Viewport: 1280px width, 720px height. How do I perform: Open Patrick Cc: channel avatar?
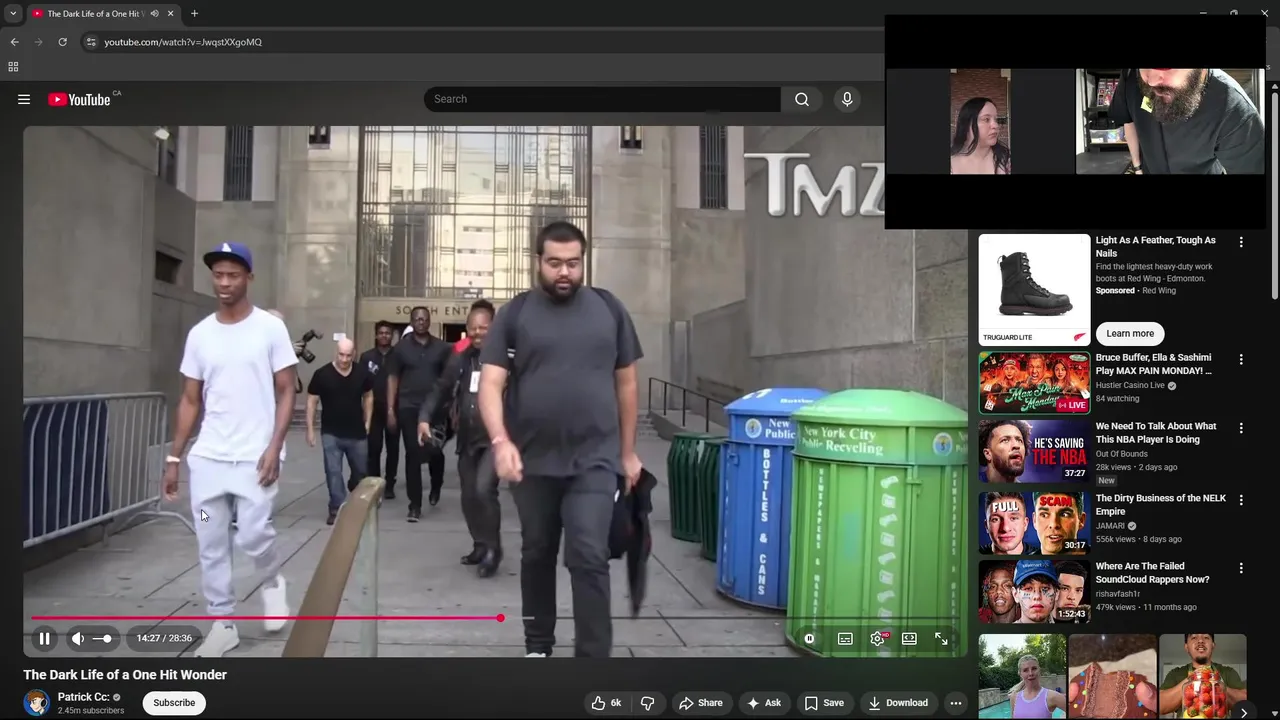(37, 703)
